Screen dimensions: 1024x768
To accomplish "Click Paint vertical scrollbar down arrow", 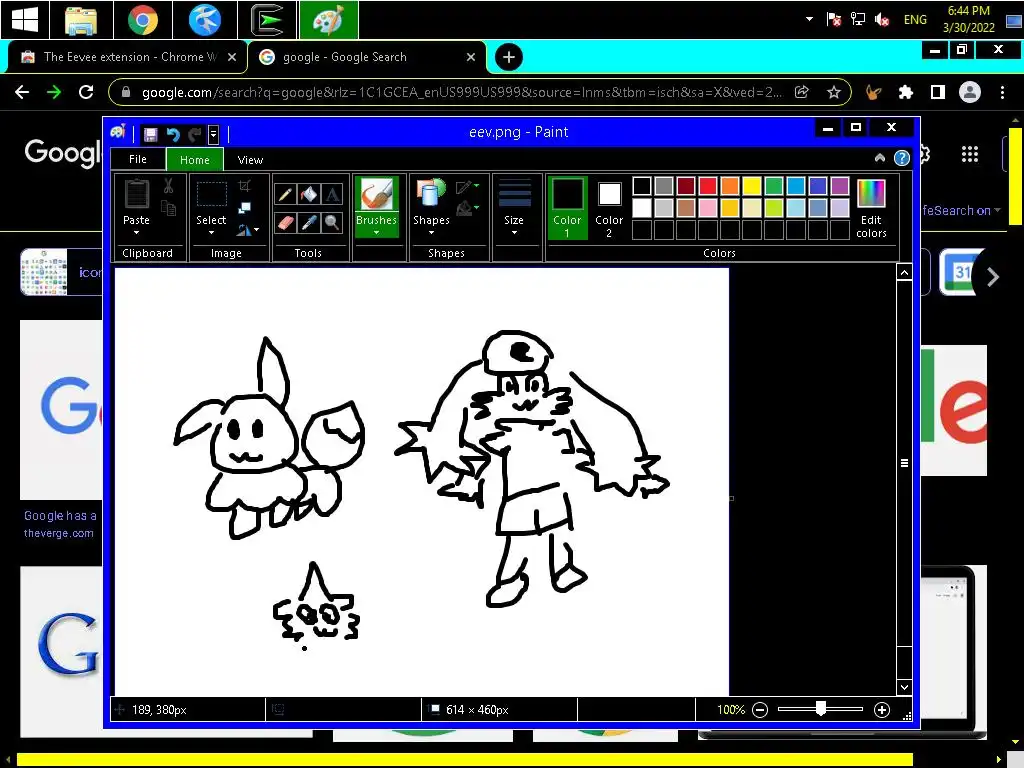I will (904, 687).
